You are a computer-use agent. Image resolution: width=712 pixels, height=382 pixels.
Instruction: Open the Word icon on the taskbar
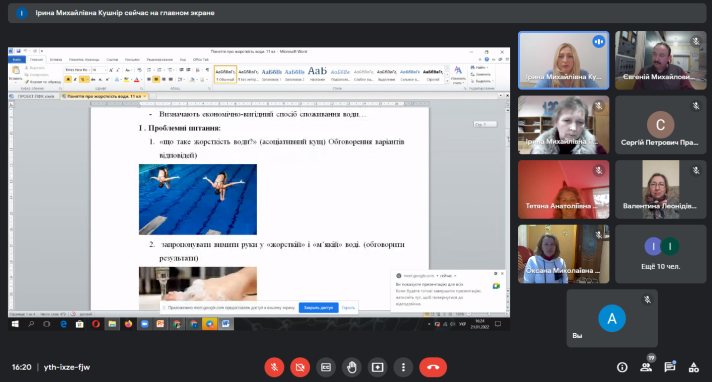point(226,324)
